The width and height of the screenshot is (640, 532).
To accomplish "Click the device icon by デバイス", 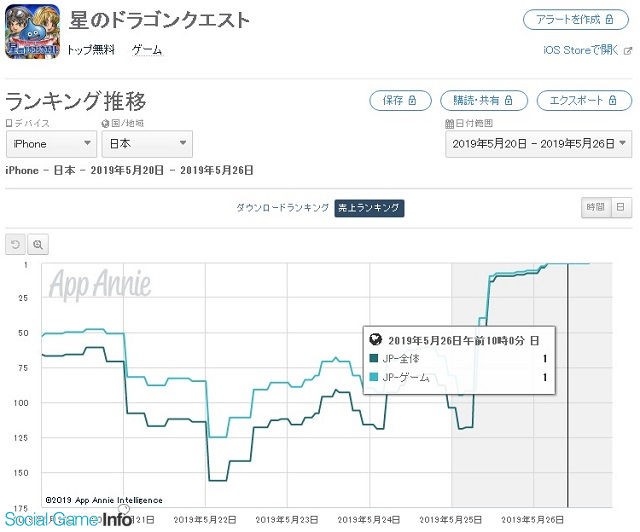I will click(9, 123).
